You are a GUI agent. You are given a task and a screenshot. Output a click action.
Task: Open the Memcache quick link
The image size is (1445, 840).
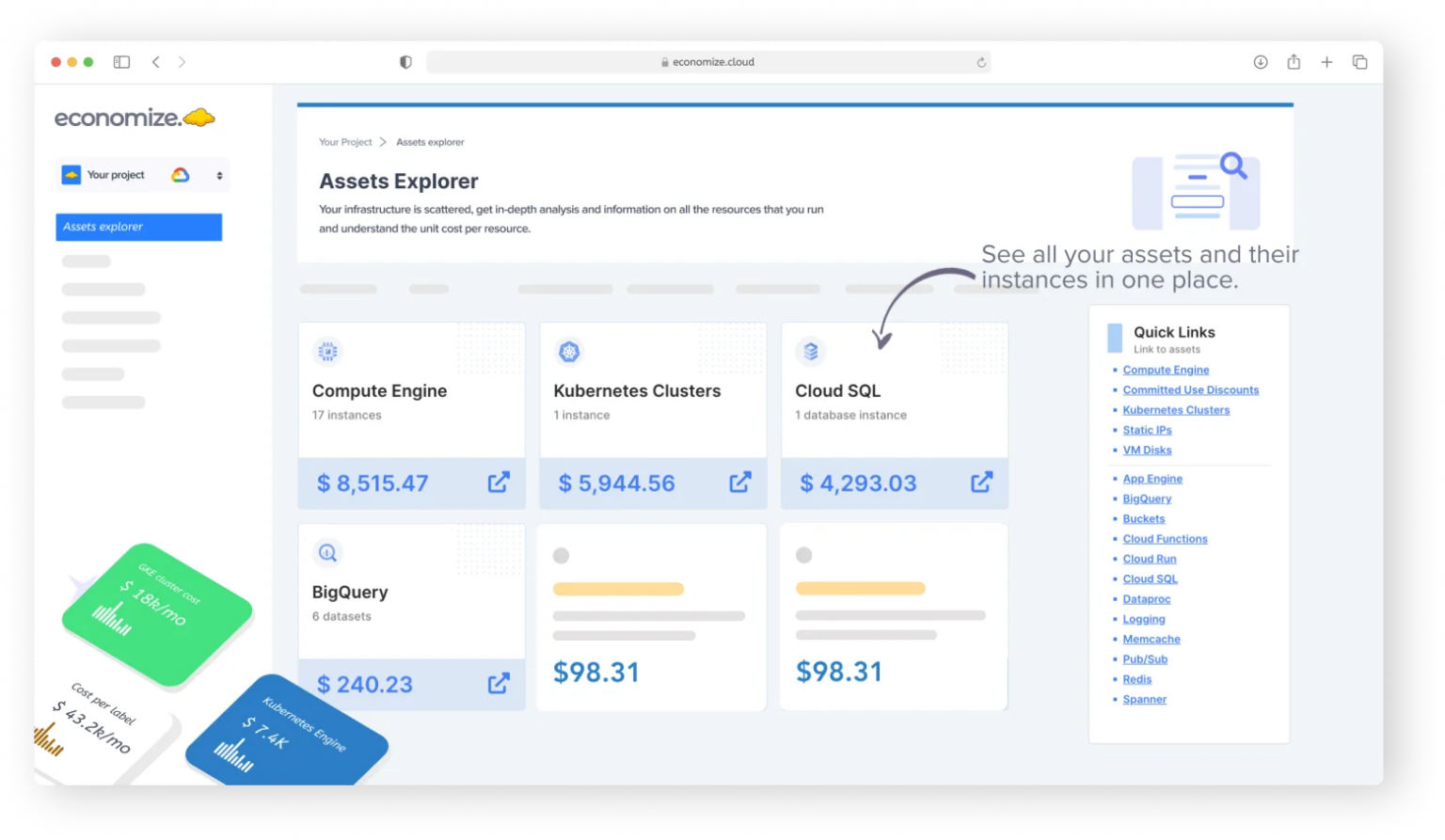click(x=1151, y=640)
